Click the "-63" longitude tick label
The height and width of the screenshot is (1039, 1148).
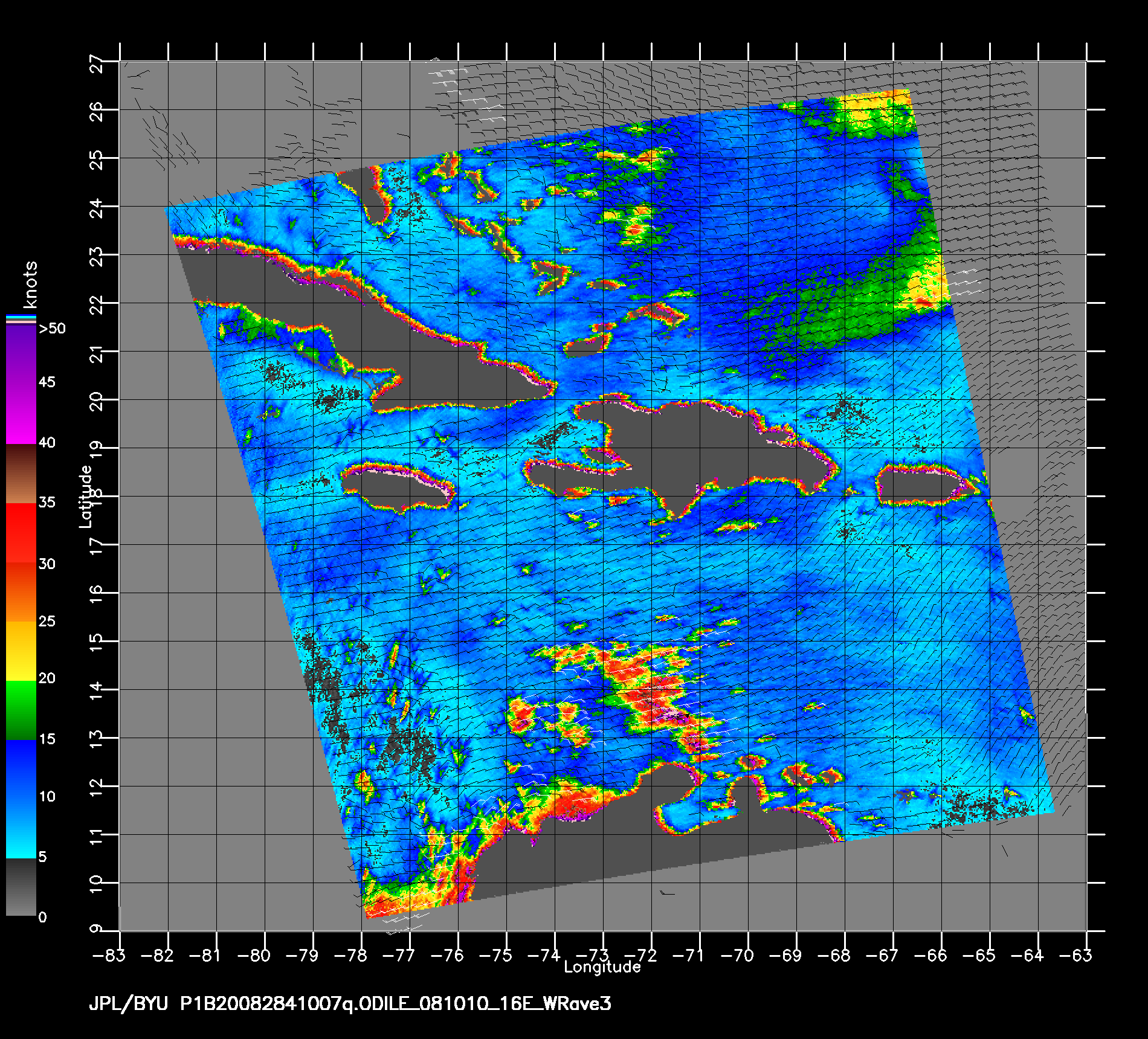click(1075, 955)
